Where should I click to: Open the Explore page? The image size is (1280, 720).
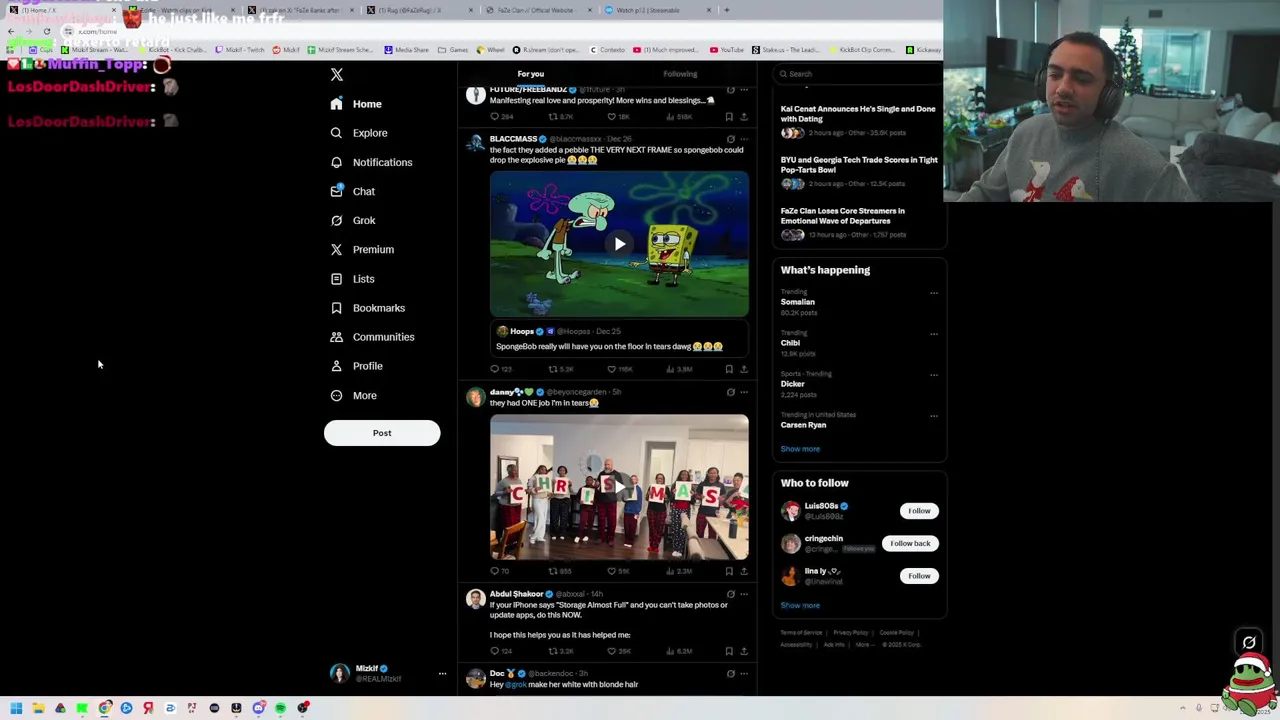pyautogui.click(x=359, y=133)
